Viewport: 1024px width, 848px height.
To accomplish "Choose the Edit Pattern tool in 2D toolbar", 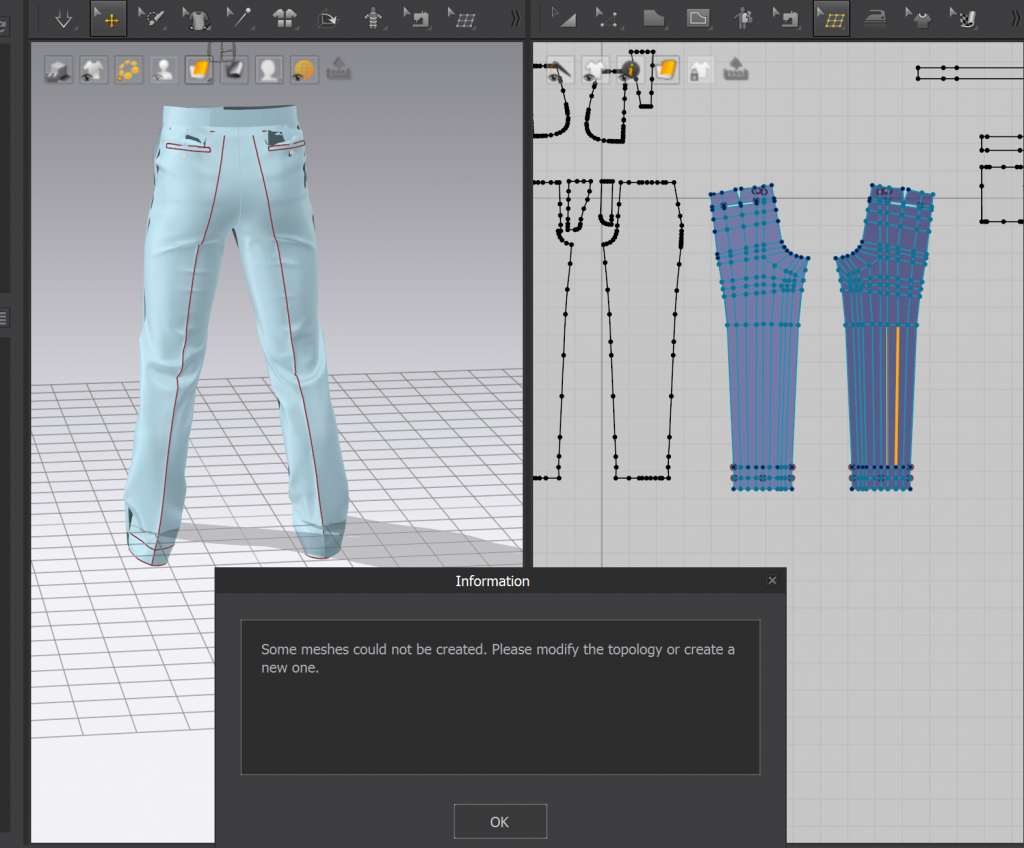I will [x=565, y=18].
